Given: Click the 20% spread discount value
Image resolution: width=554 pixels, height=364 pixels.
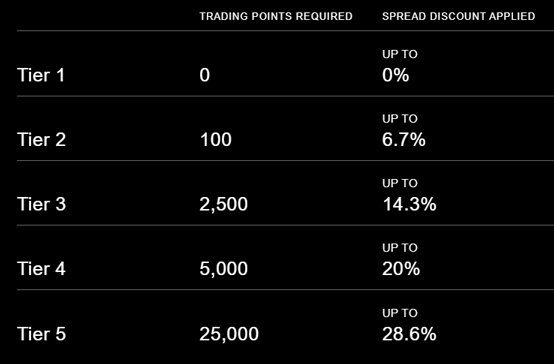Looking at the screenshot, I should point(401,269).
